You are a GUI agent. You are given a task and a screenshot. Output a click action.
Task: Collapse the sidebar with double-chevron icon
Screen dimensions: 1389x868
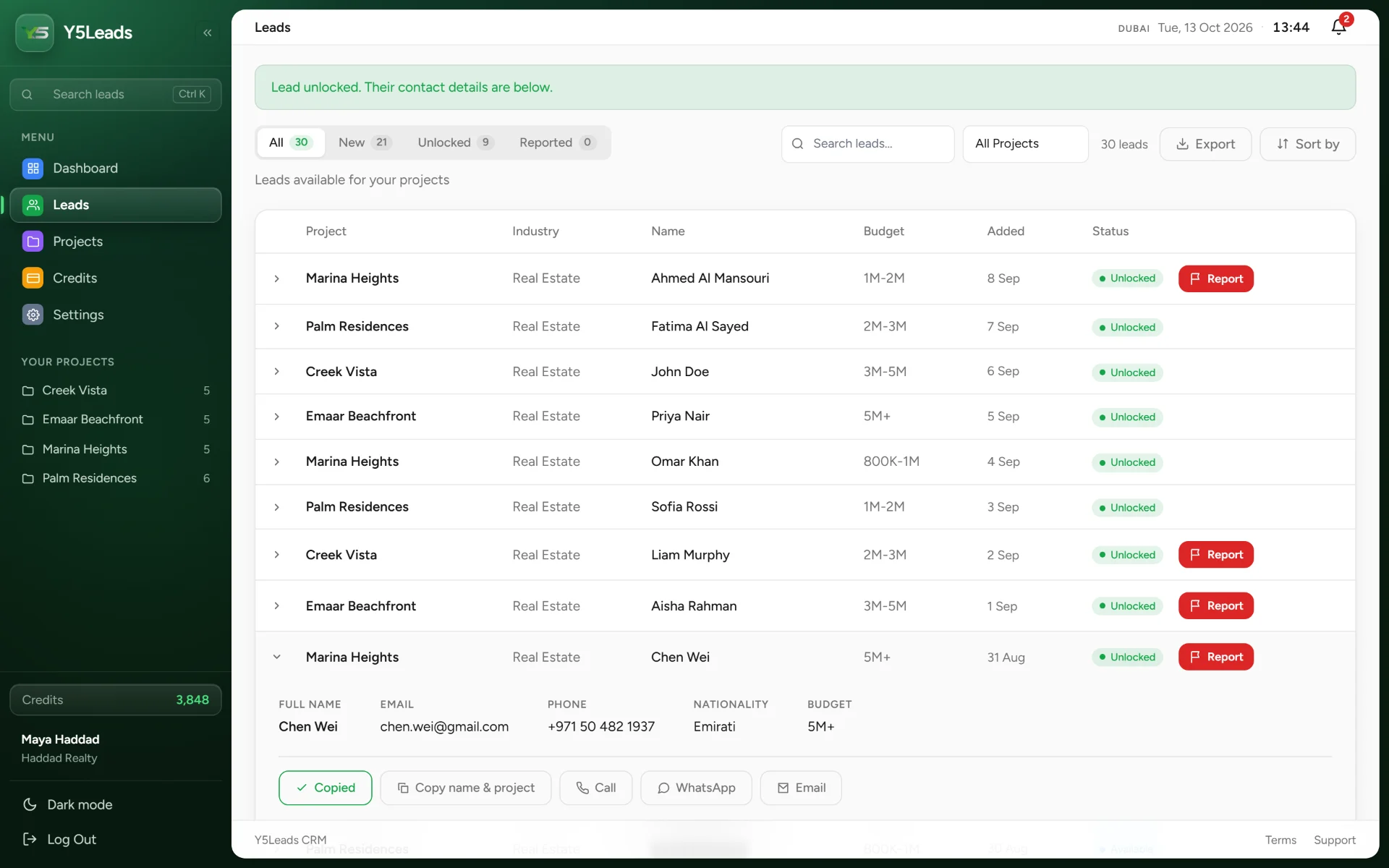coord(208,33)
